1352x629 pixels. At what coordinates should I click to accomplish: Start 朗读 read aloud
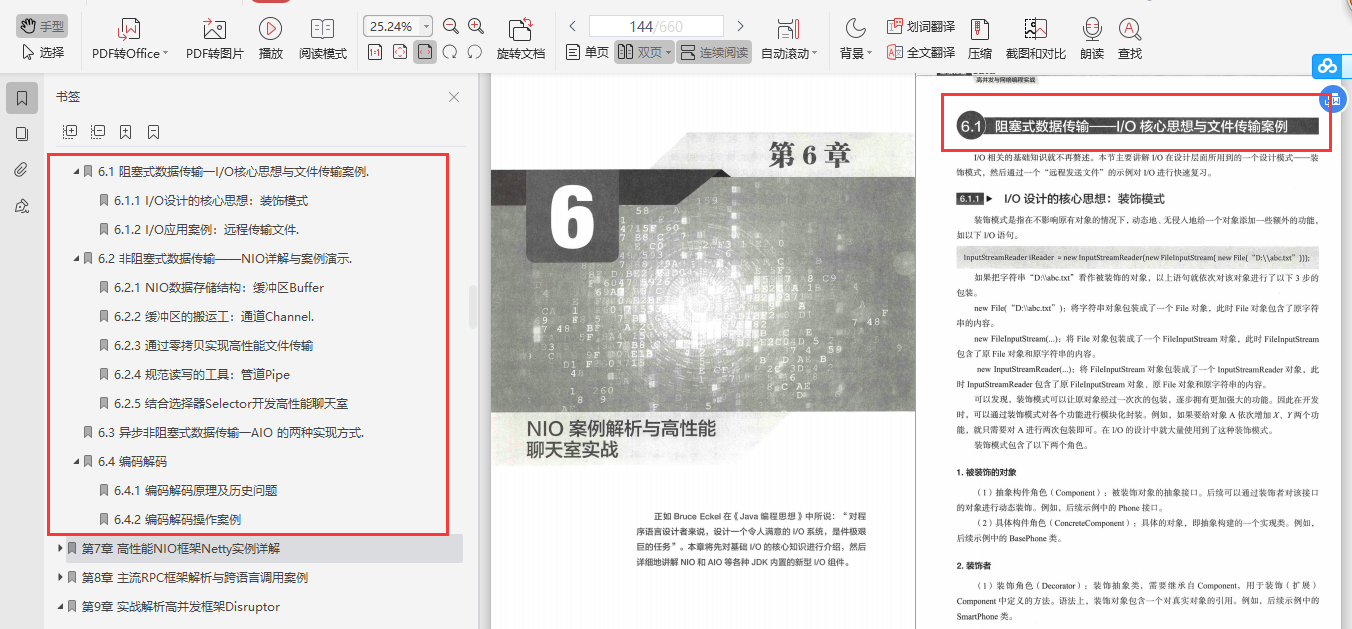coord(1092,38)
